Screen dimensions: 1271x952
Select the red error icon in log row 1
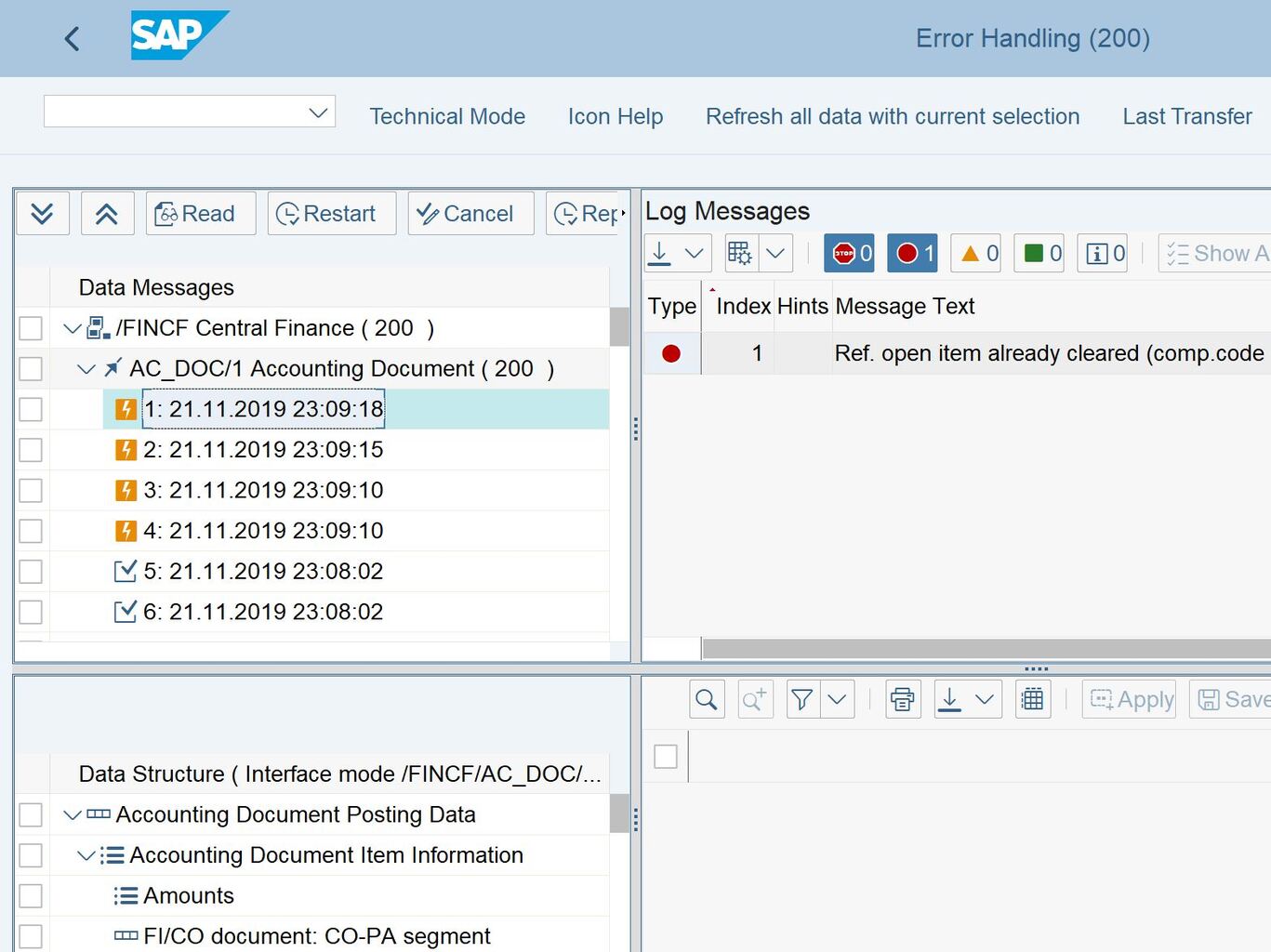coord(671,353)
